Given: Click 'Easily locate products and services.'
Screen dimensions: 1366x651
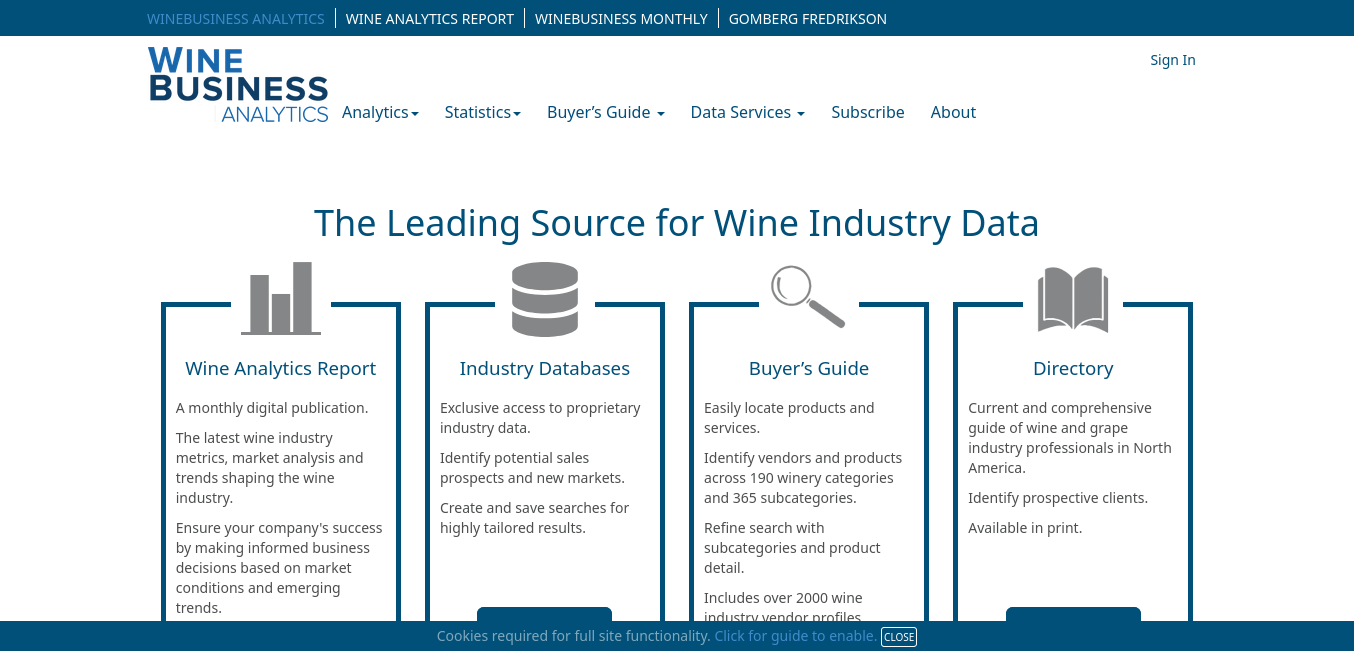Looking at the screenshot, I should pyautogui.click(x=789, y=418).
